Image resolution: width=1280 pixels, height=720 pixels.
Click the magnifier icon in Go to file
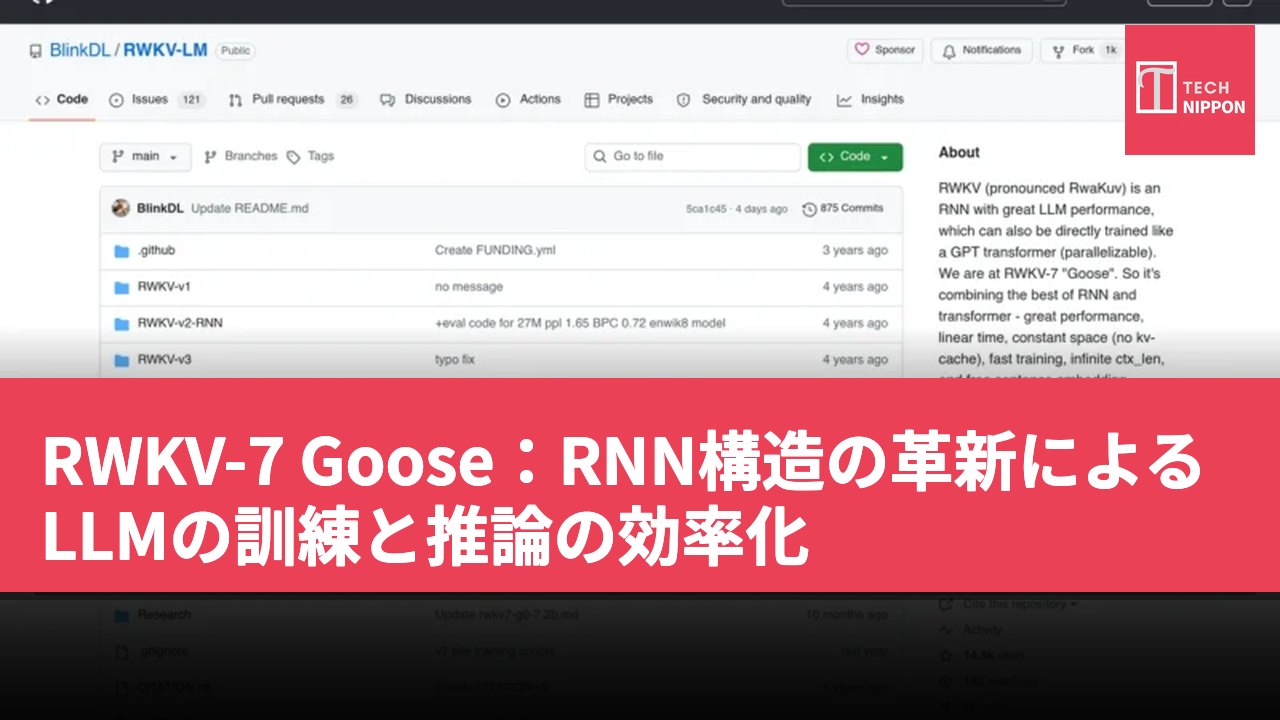click(x=600, y=157)
